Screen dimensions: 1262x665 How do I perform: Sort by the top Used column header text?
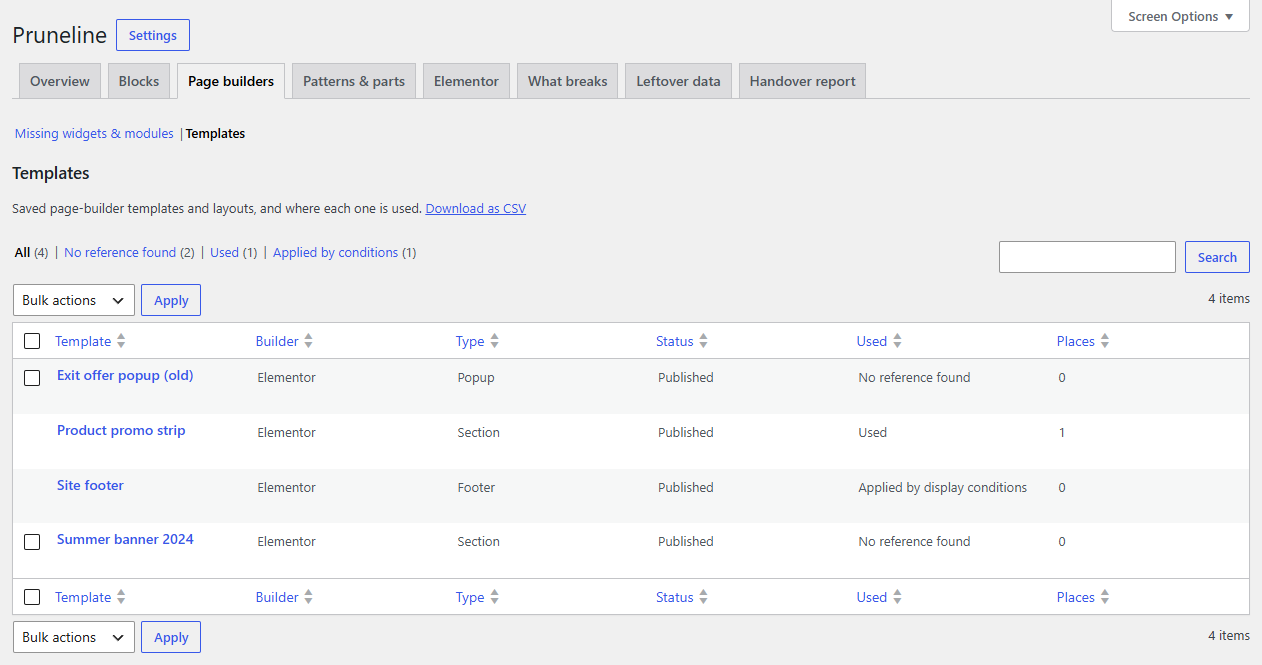coord(872,341)
